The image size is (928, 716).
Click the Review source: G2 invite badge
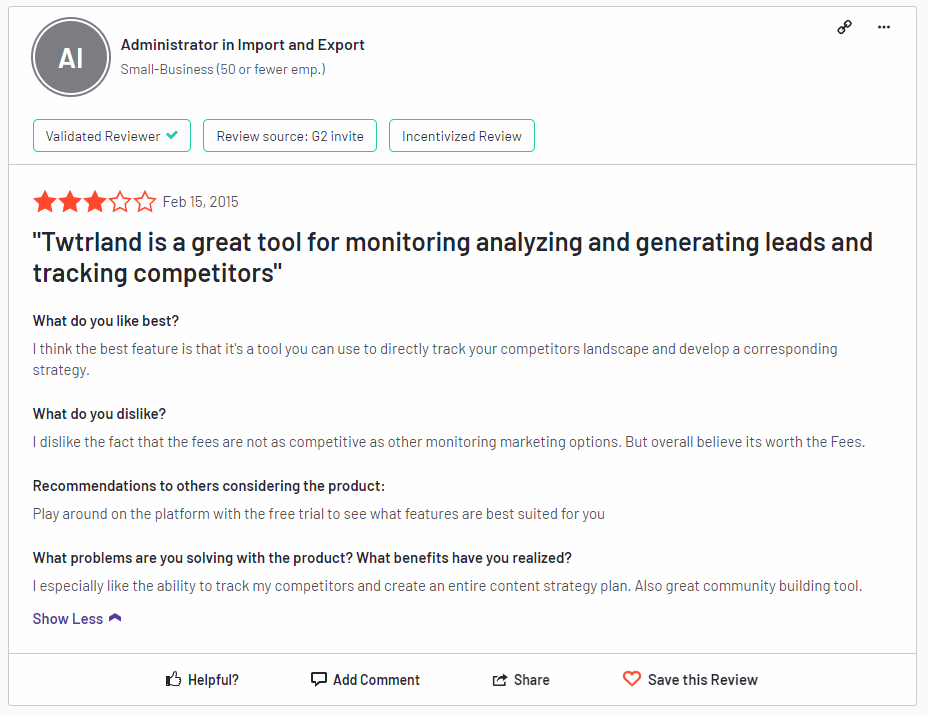tap(290, 136)
